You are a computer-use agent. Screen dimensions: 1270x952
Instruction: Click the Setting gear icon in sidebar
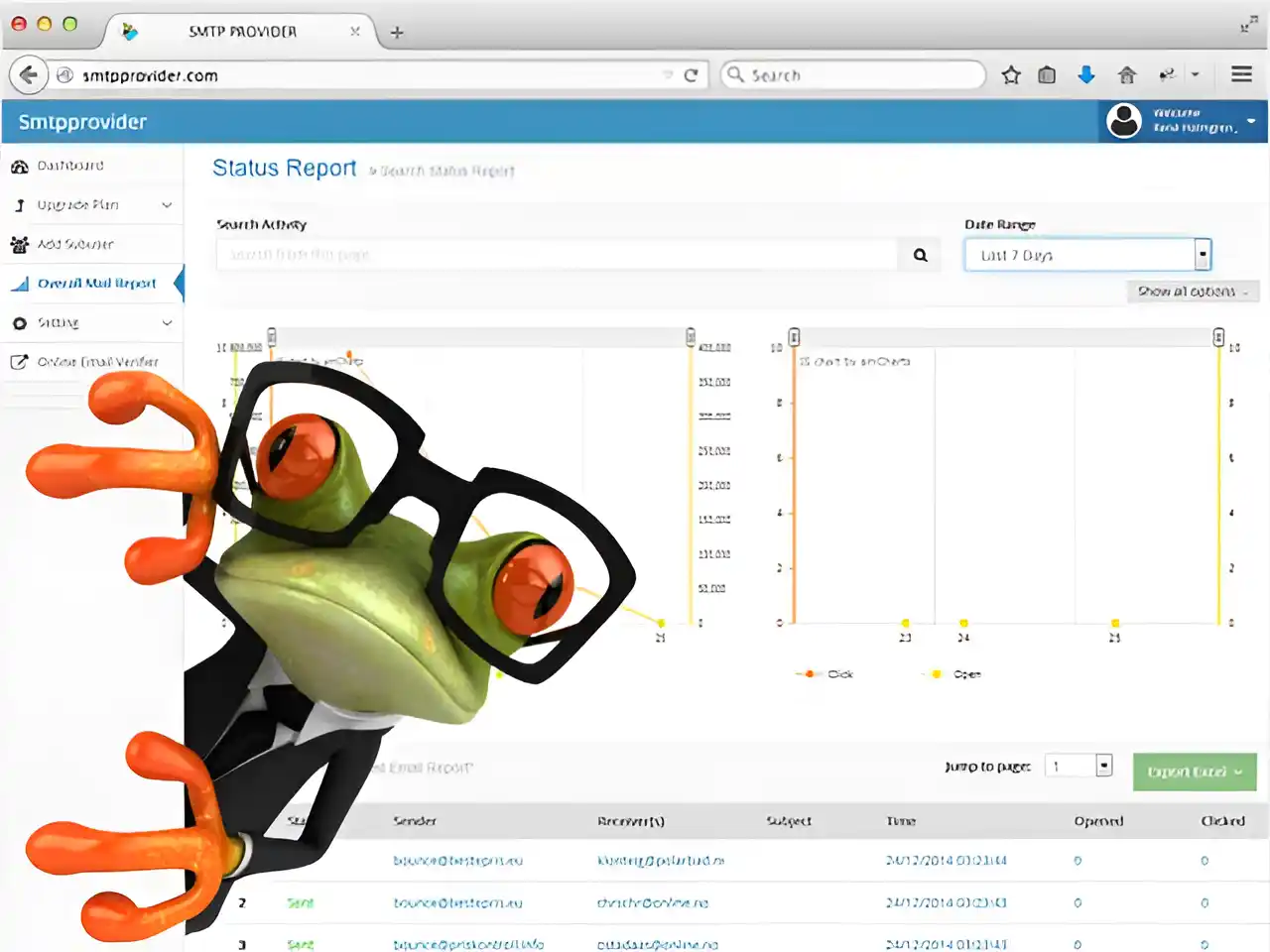[x=20, y=323]
